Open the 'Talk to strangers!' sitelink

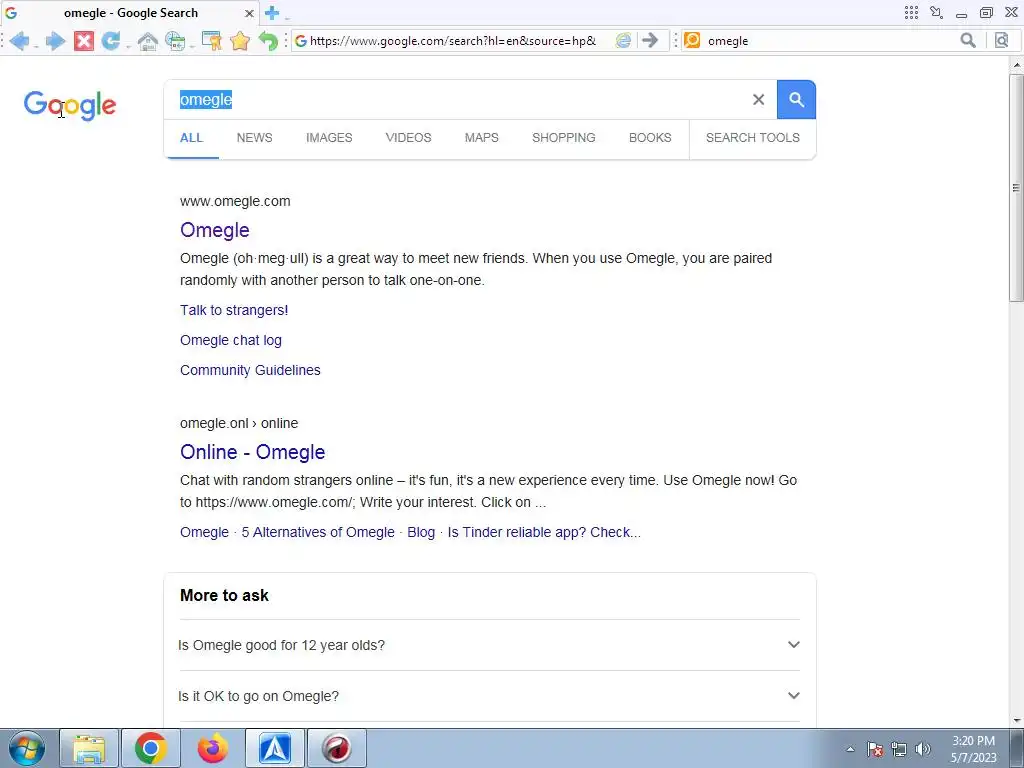click(234, 310)
